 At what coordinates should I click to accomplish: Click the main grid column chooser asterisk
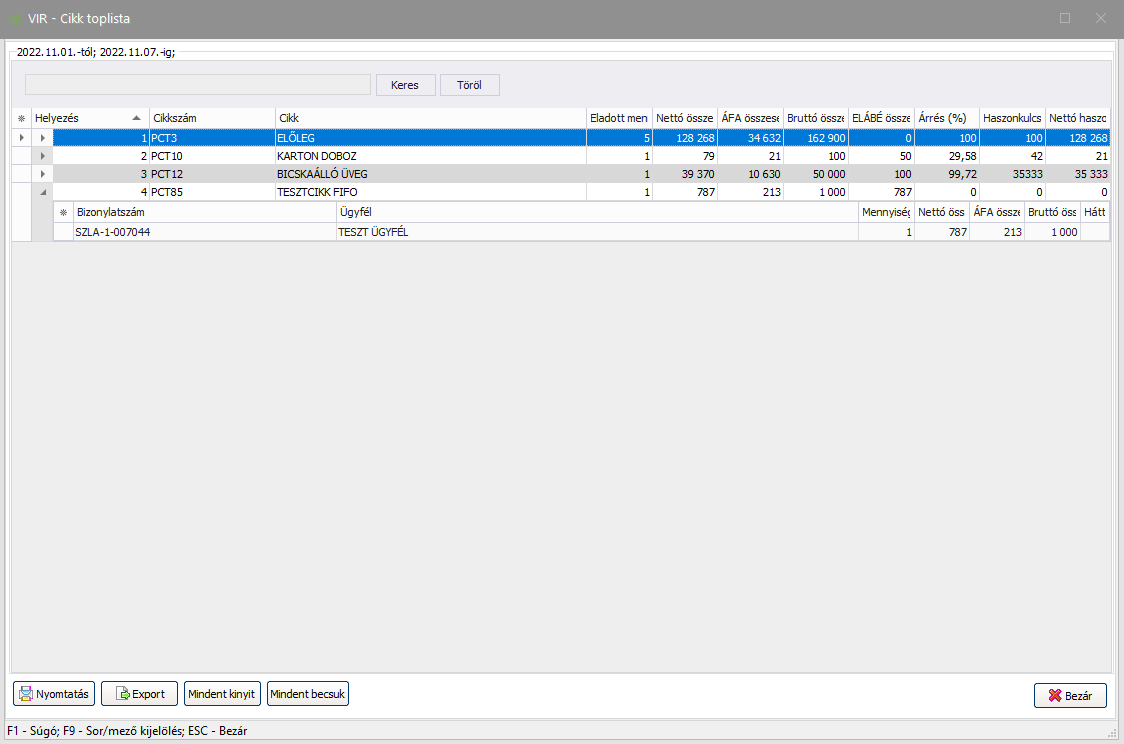tap(21, 118)
